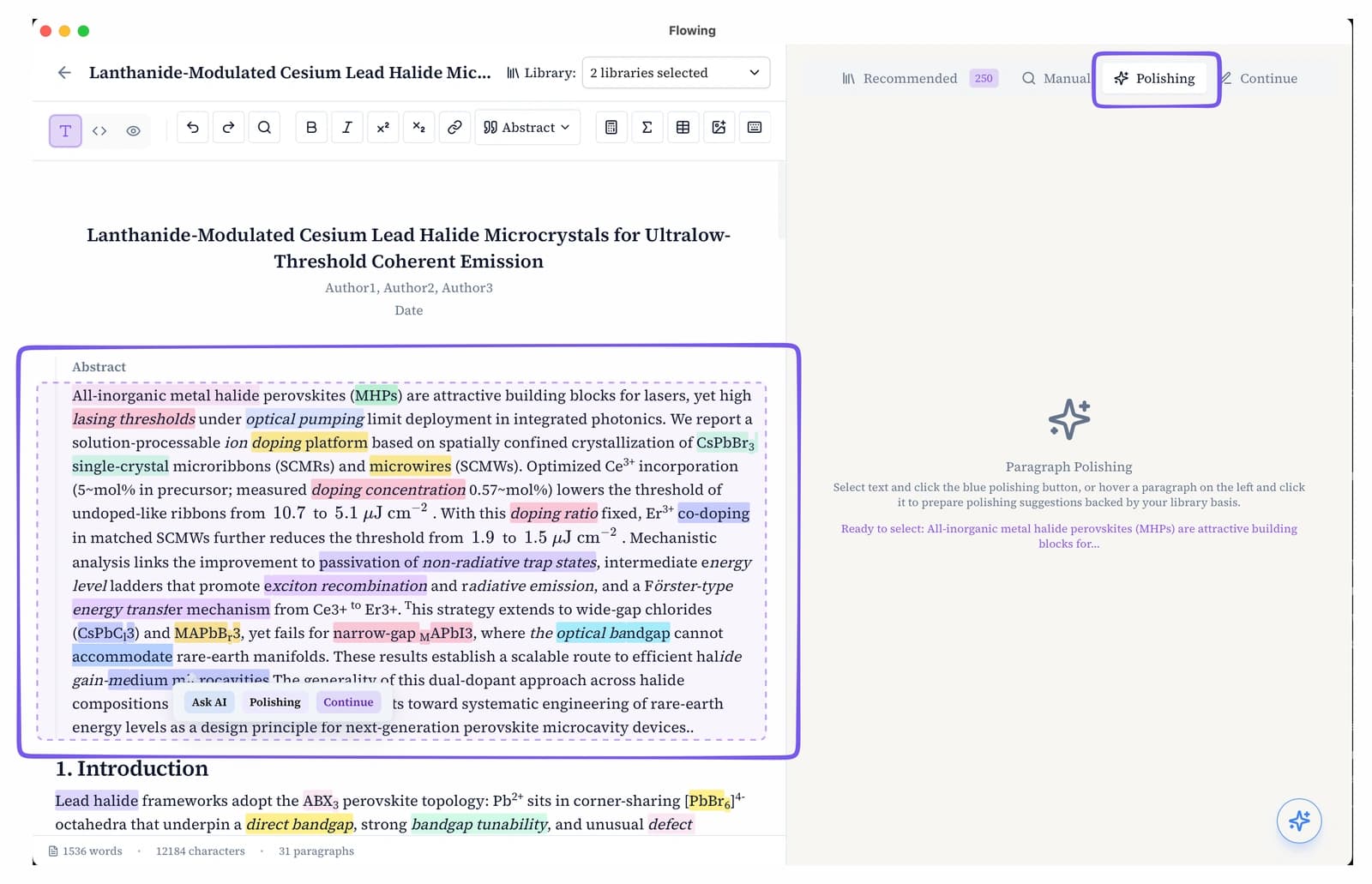
Task: Select the text editing mode T icon
Action: coord(65,131)
